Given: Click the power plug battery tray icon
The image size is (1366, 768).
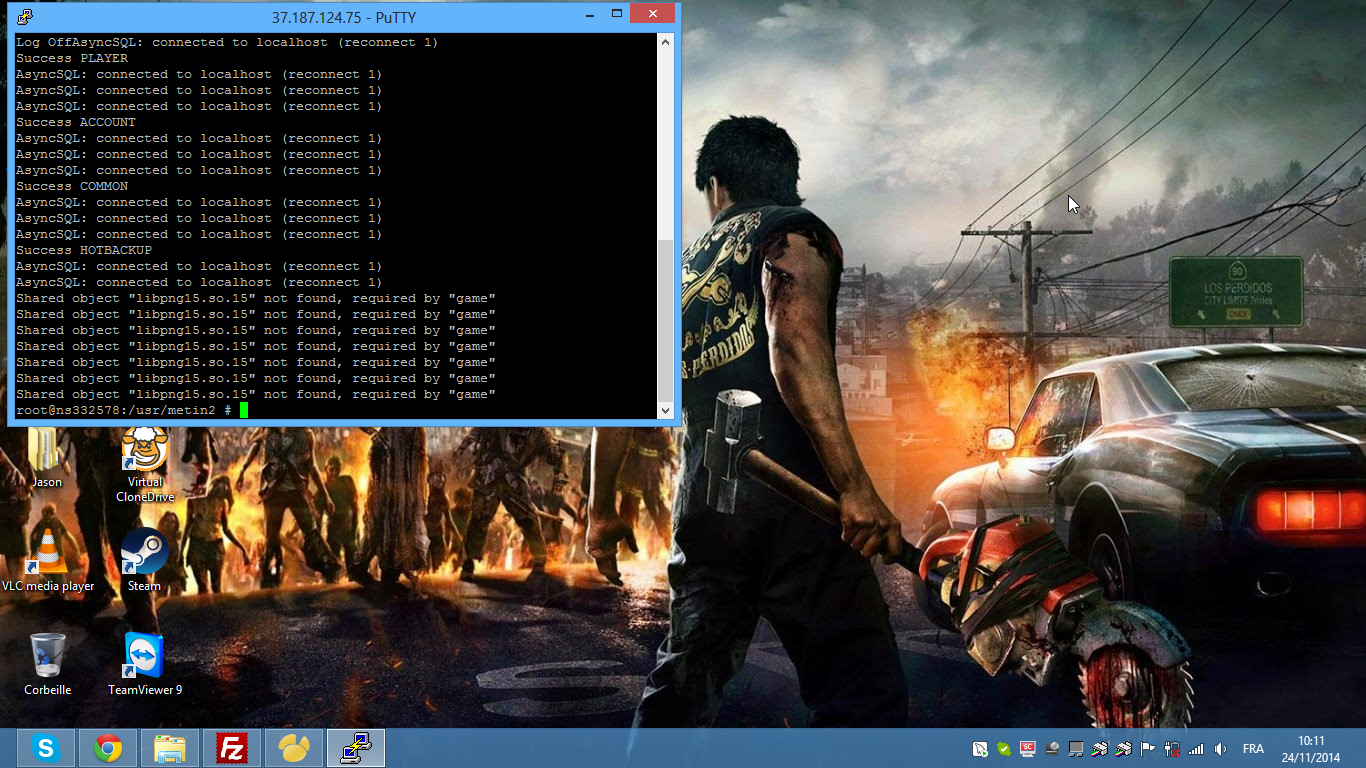Looking at the screenshot, I should pos(1172,749).
